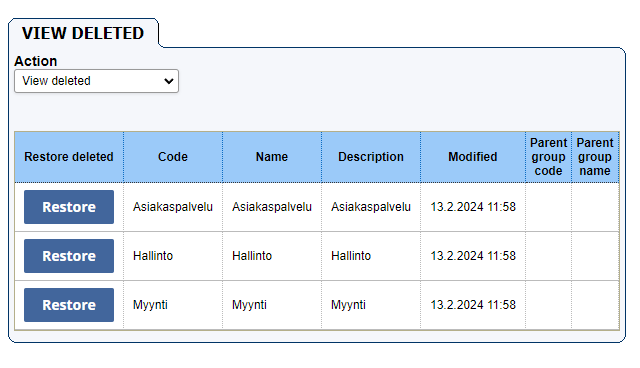Image resolution: width=640 pixels, height=368 pixels.
Task: Click the Name column header
Action: tap(272, 157)
